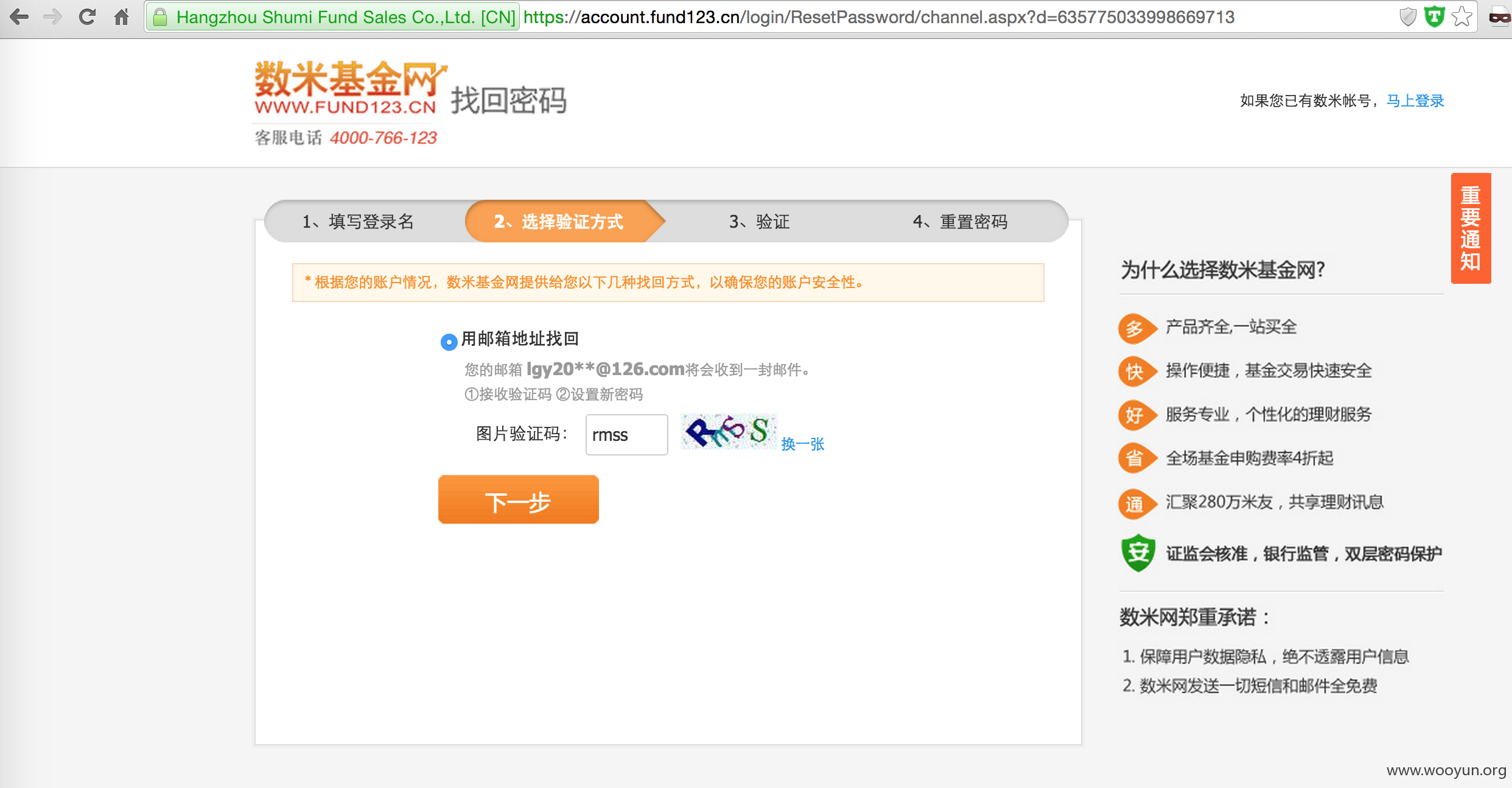Screen dimensions: 1512x788
Task: Click the green shield extension icon
Action: (x=1434, y=16)
